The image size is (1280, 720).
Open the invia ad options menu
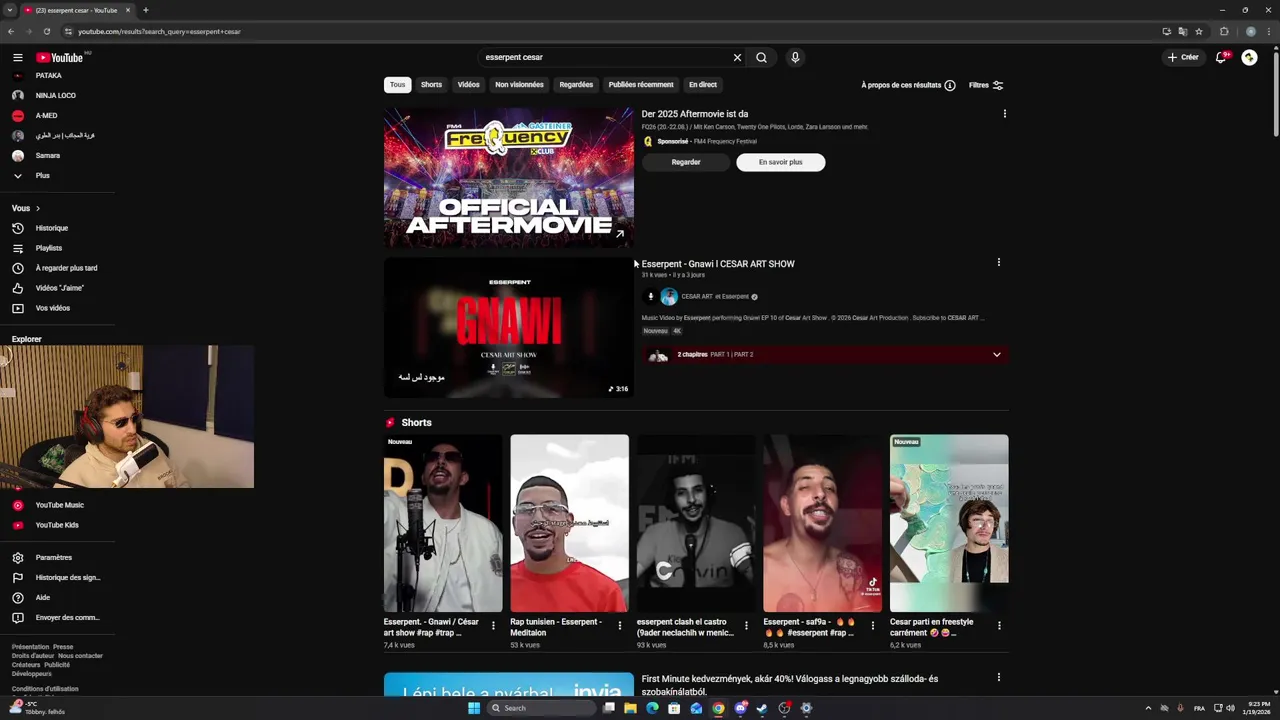point(998,678)
